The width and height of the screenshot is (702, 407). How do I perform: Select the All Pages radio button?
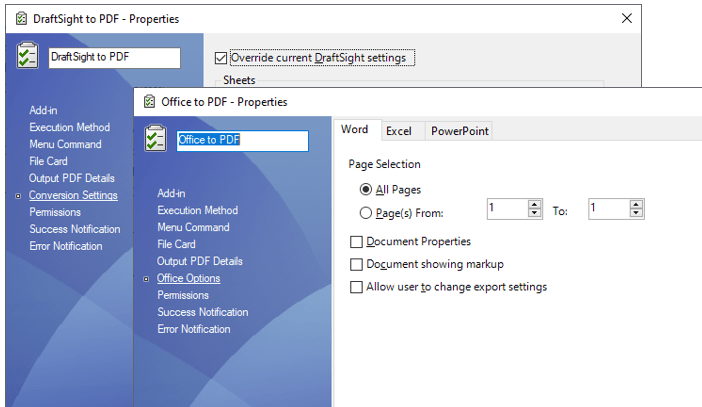[366, 189]
